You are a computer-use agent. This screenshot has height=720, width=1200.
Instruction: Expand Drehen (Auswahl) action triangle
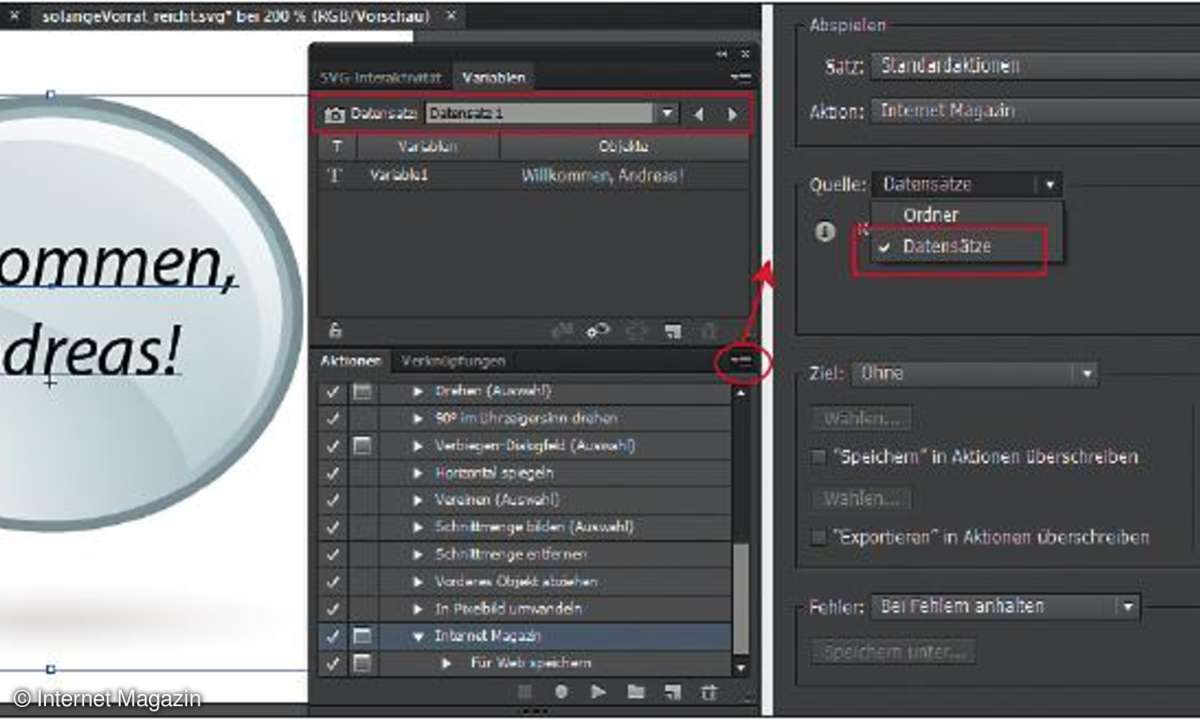click(x=419, y=391)
